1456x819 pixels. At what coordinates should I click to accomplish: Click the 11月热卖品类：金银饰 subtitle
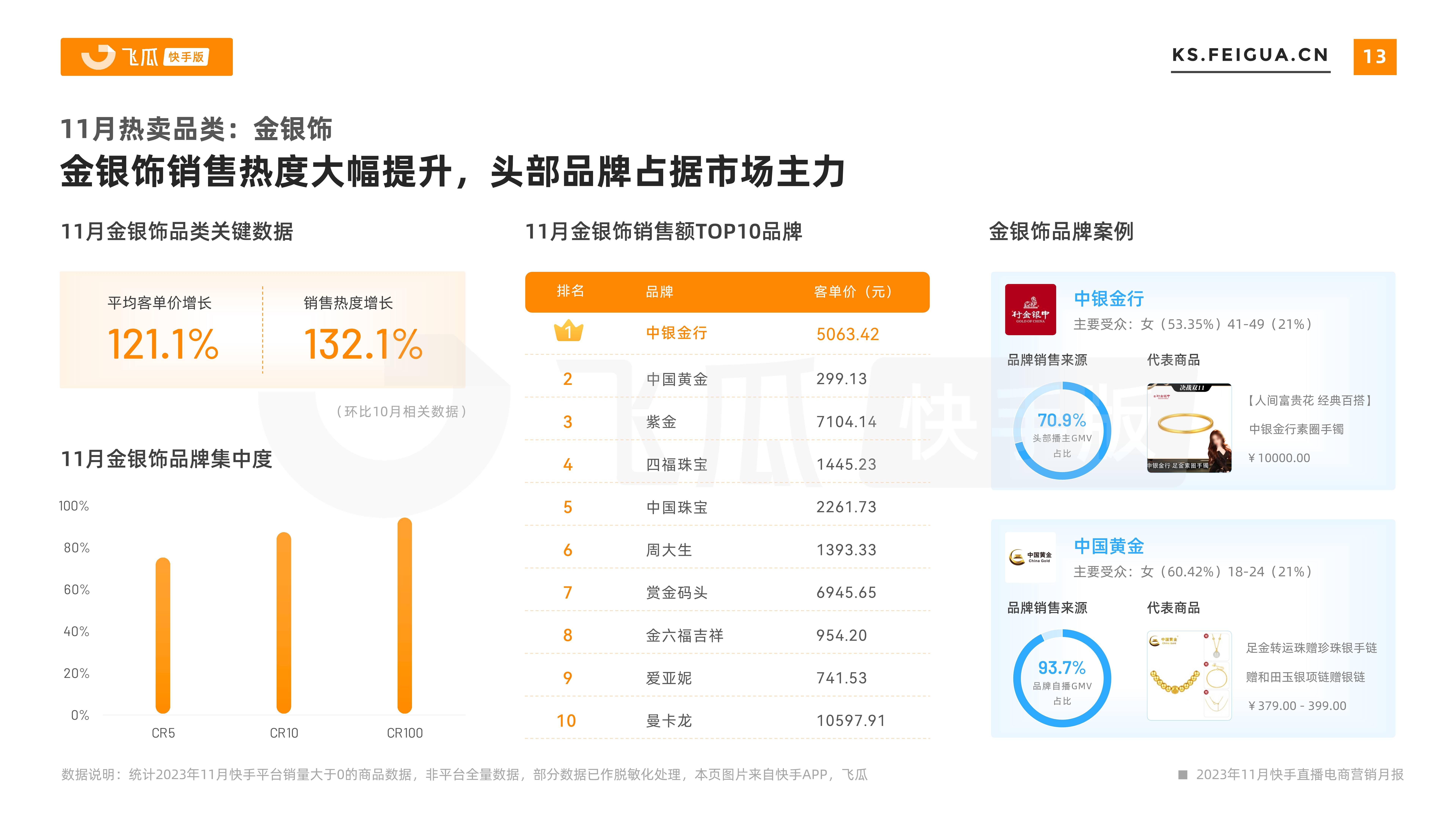coord(196,129)
